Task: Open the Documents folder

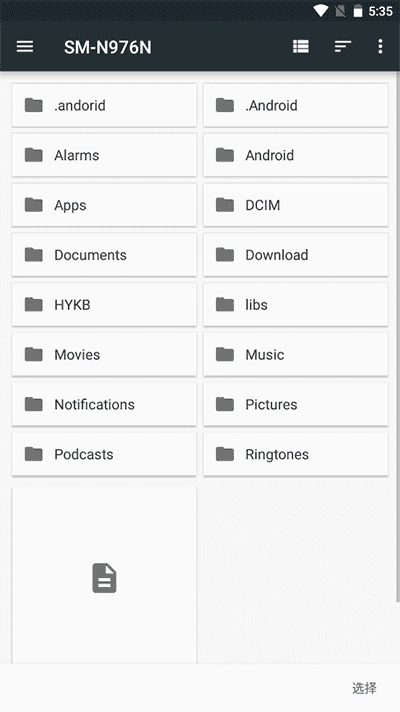Action: coord(104,255)
